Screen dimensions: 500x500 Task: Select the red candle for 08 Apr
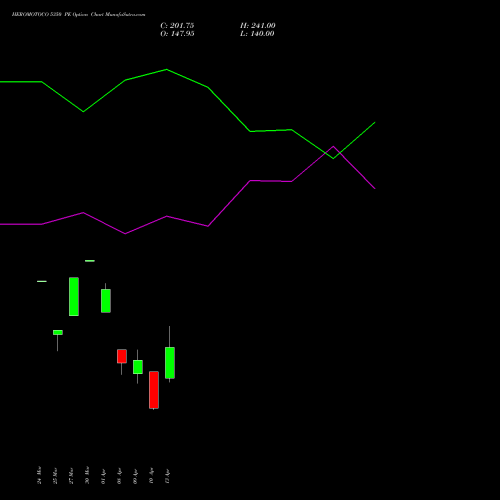point(122,356)
